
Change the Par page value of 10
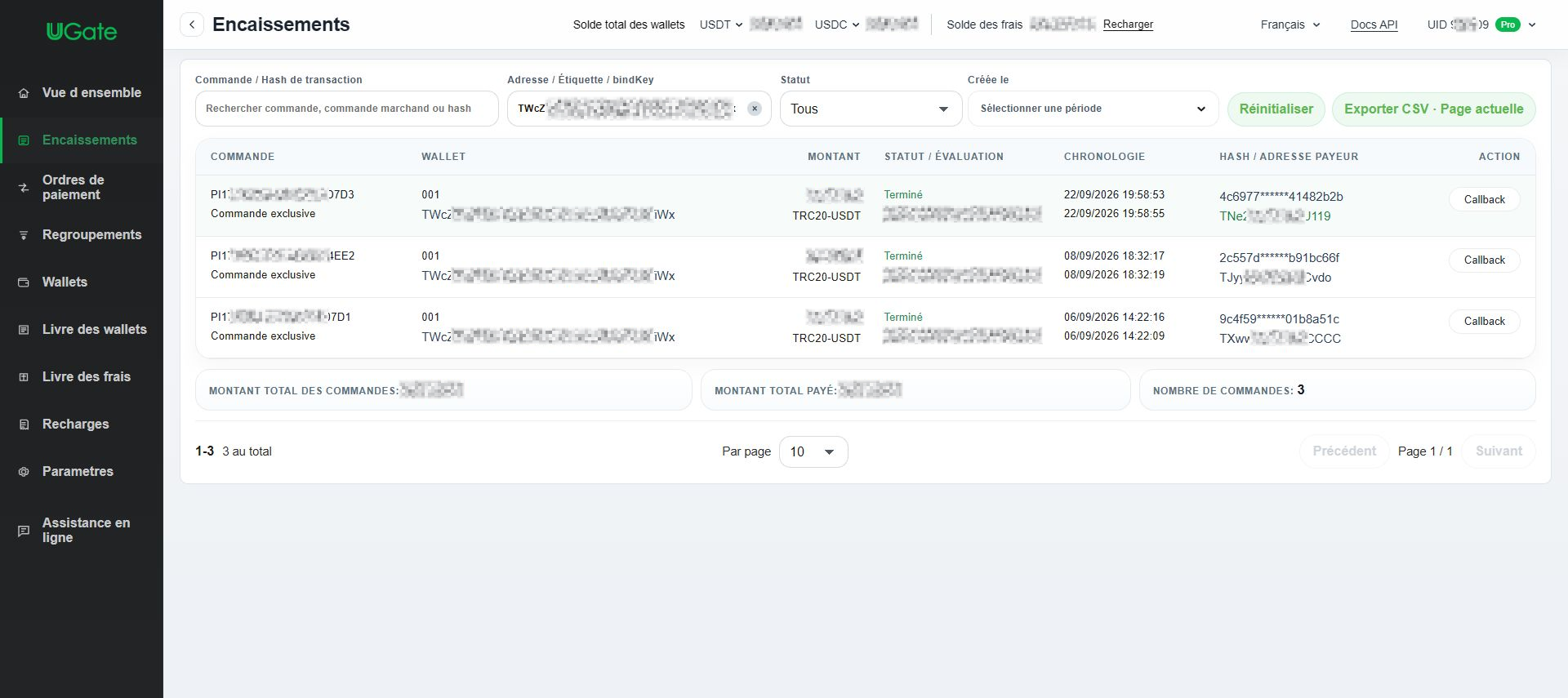tap(813, 451)
